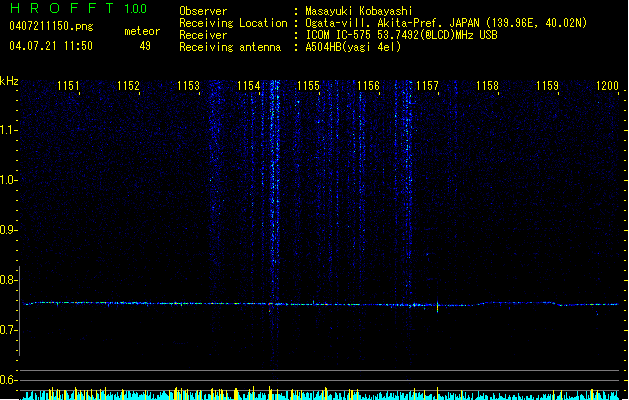The height and width of the screenshot is (400, 629).
Task: Click the meteor count 49
Action: point(145,46)
